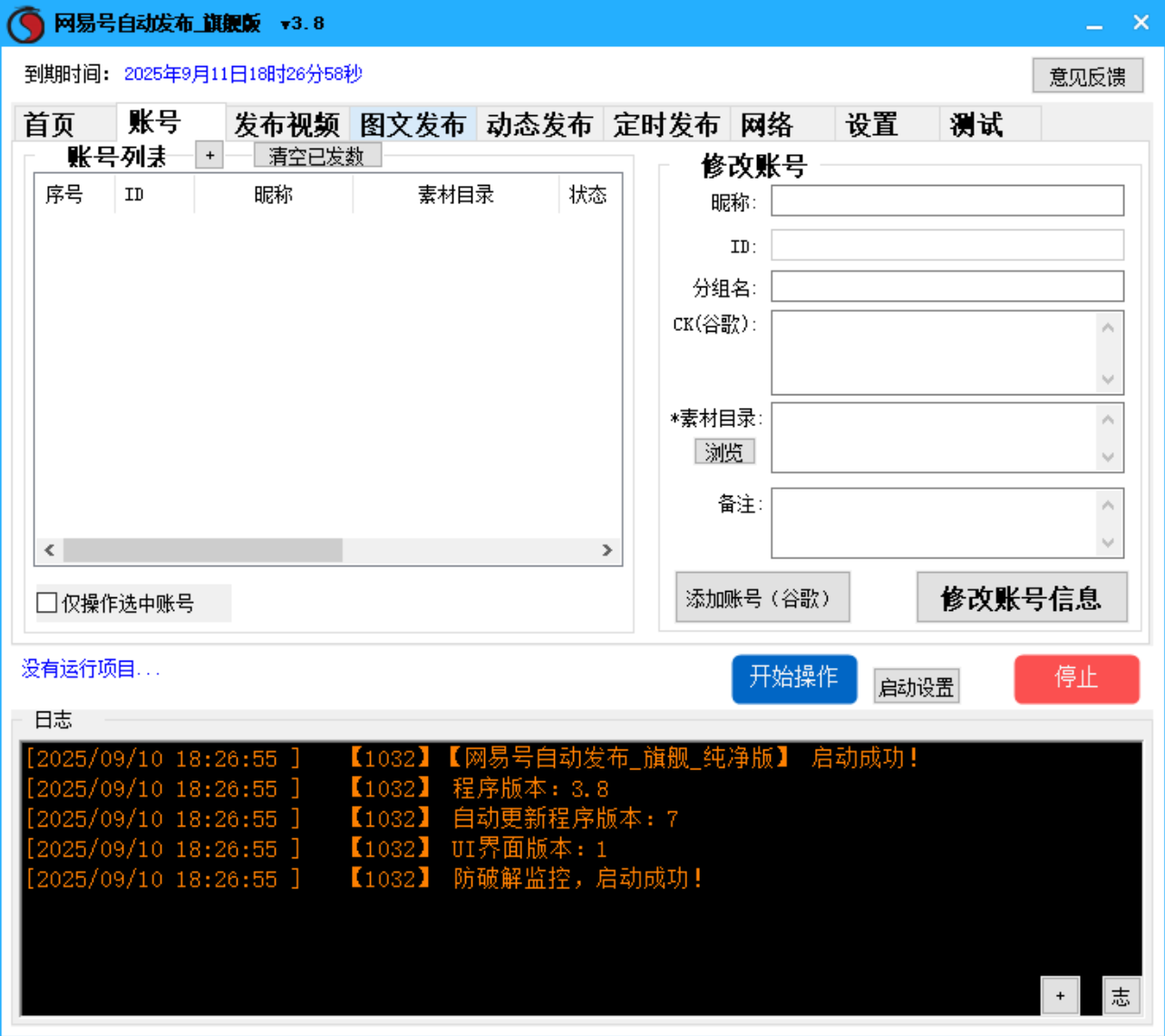The width and height of the screenshot is (1165, 1036).
Task: Click the 意见反馈 button
Action: click(1087, 76)
